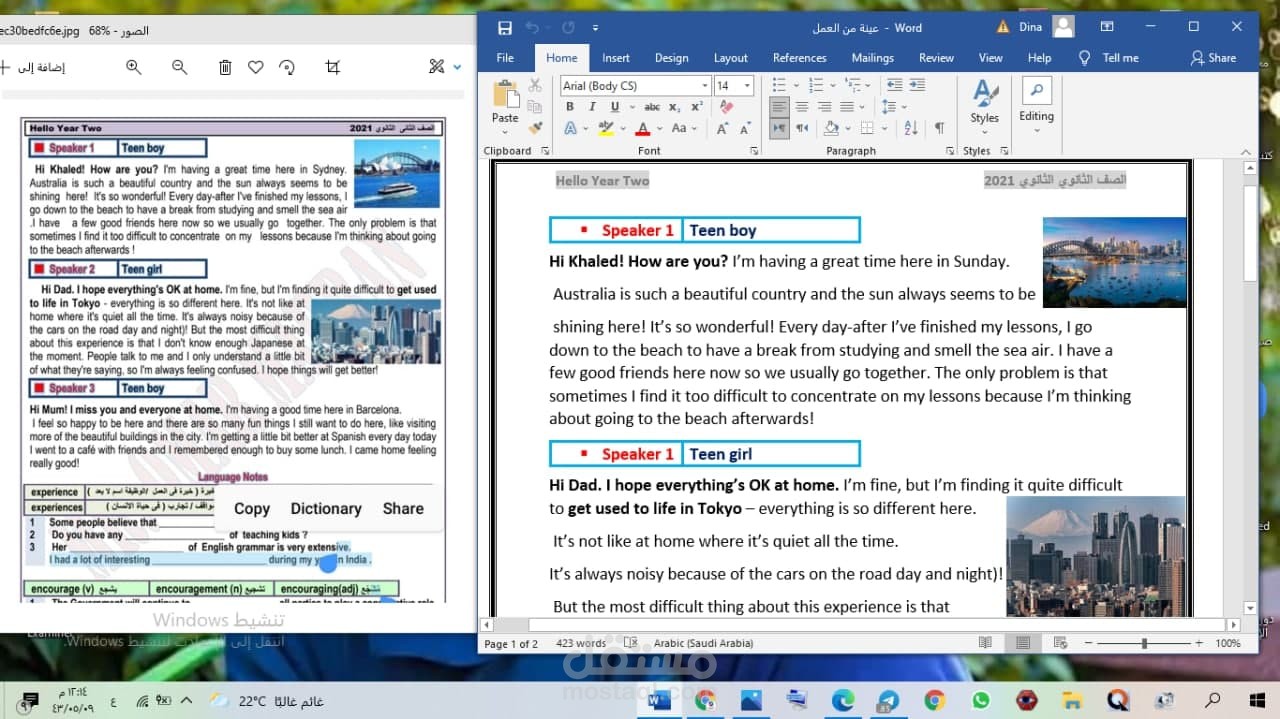The height and width of the screenshot is (719, 1280).
Task: Switch to the Review tab
Action: pos(936,58)
